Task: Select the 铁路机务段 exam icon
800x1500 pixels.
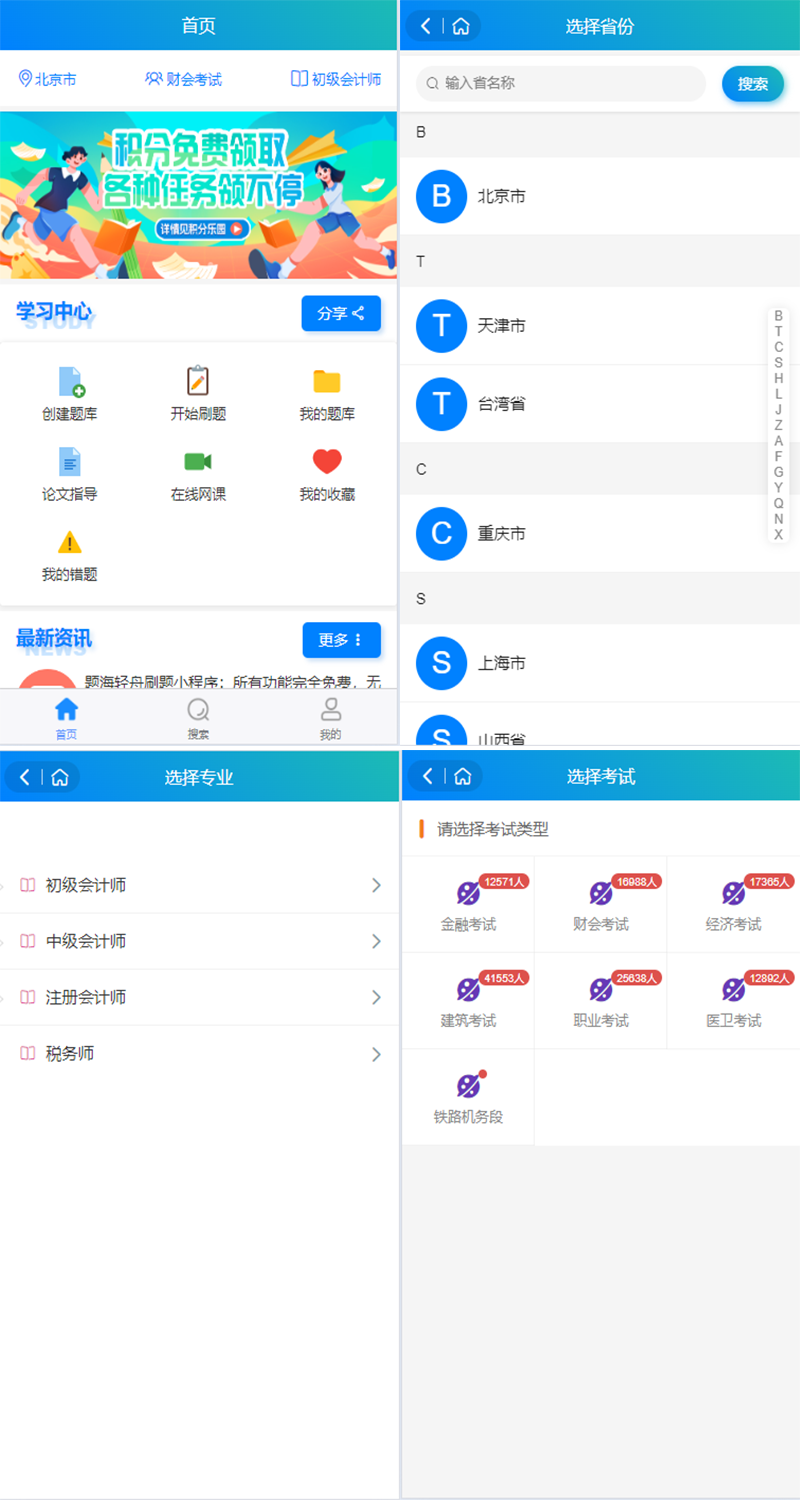Action: (468, 1086)
